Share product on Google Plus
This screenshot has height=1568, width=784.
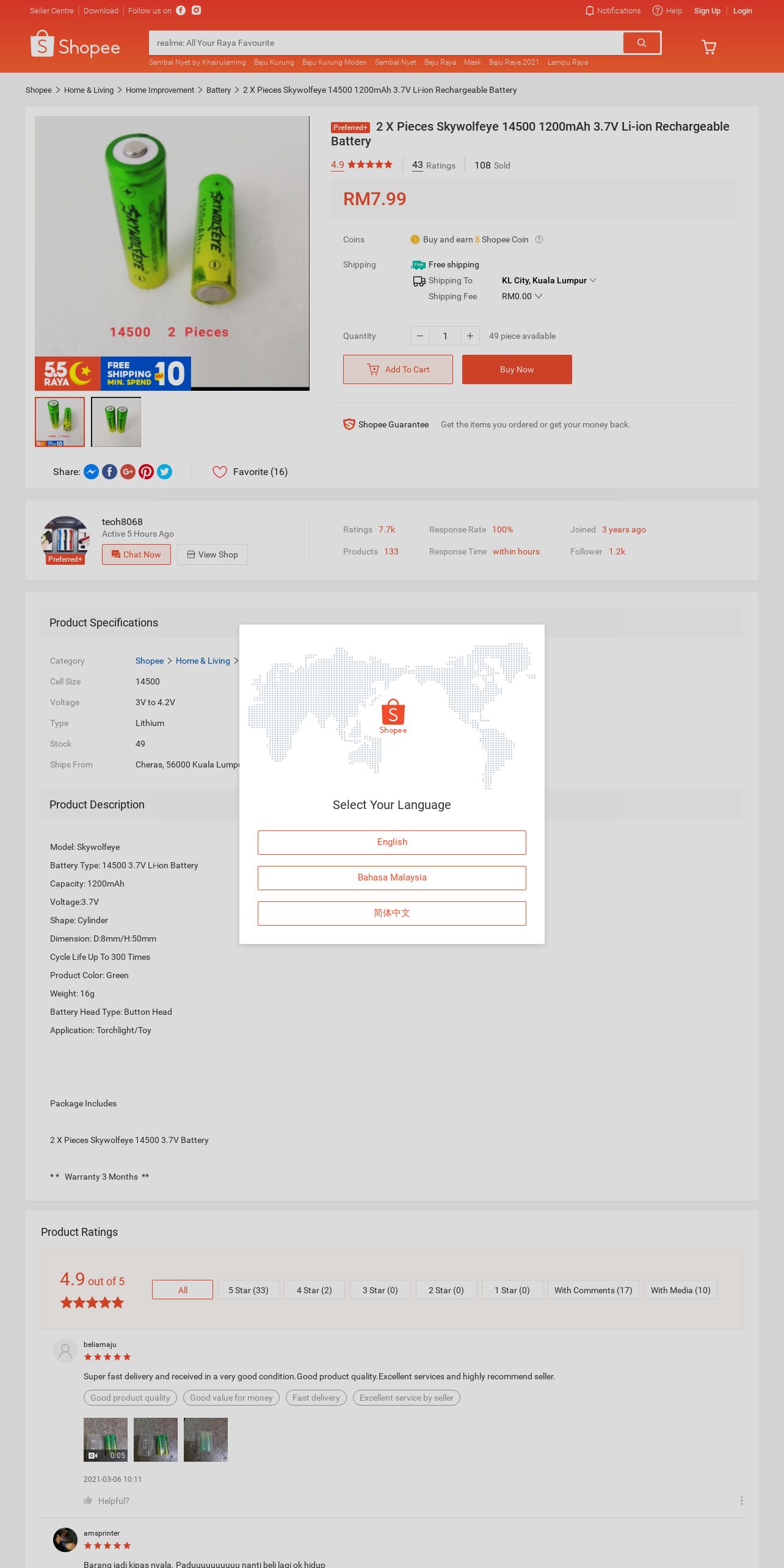pyautogui.click(x=128, y=472)
